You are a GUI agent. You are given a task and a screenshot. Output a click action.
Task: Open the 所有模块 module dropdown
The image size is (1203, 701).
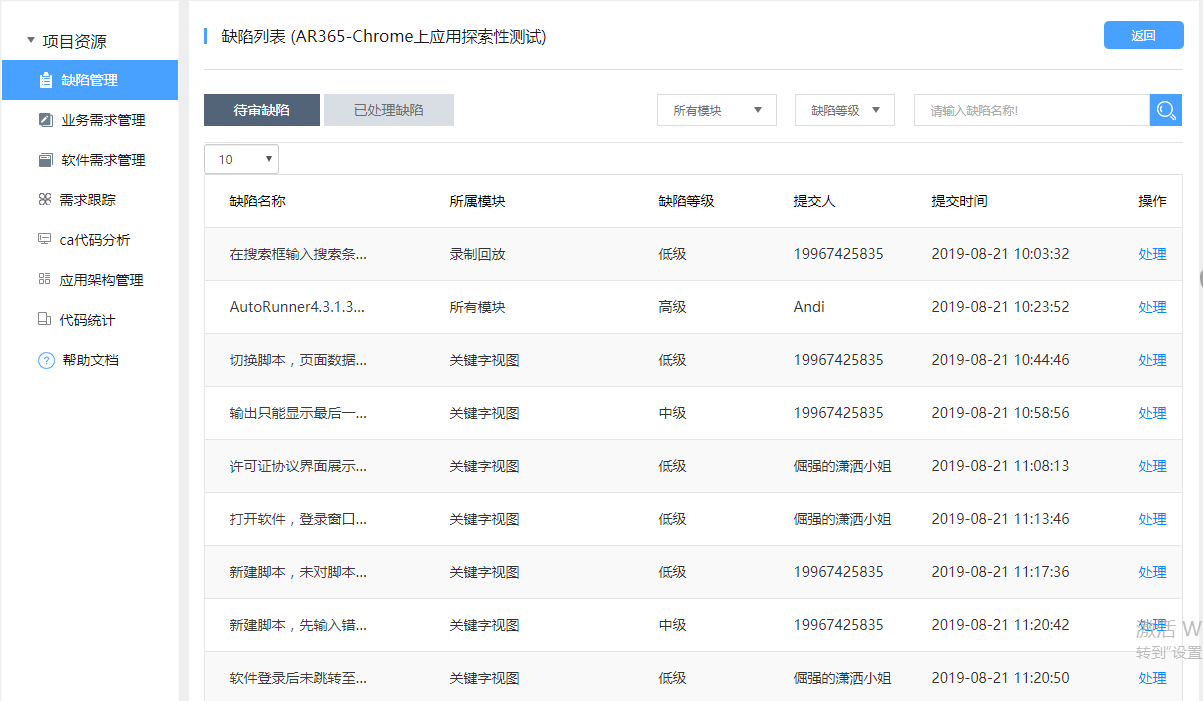pos(716,110)
